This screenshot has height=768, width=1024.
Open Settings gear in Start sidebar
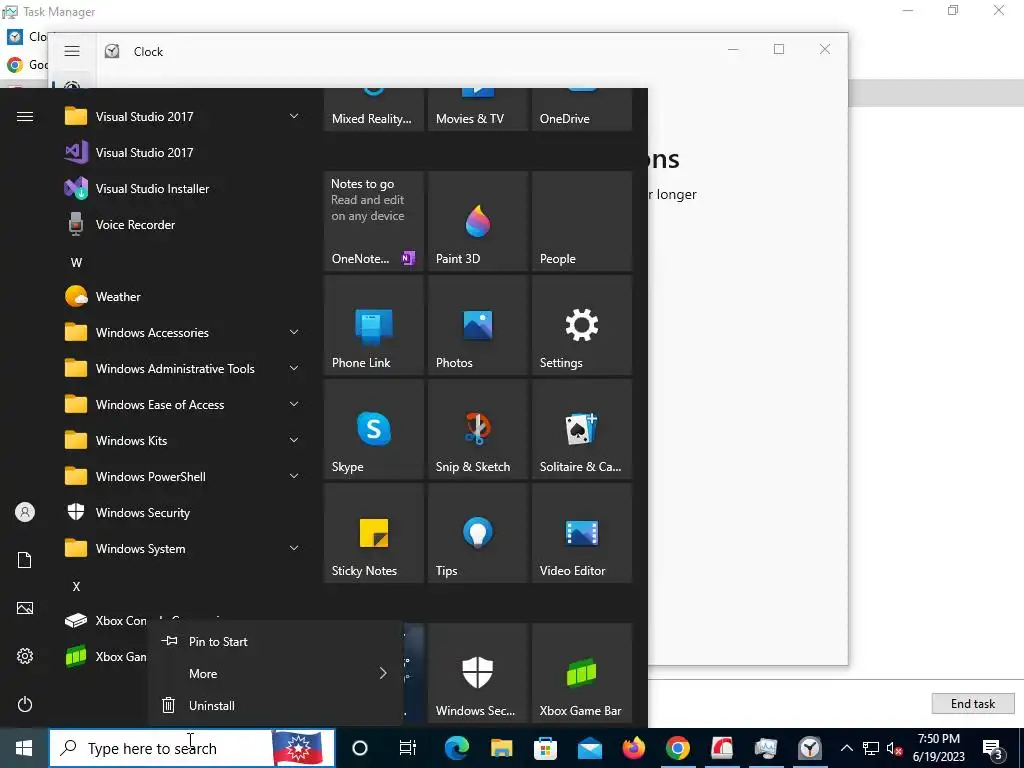pyautogui.click(x=25, y=656)
